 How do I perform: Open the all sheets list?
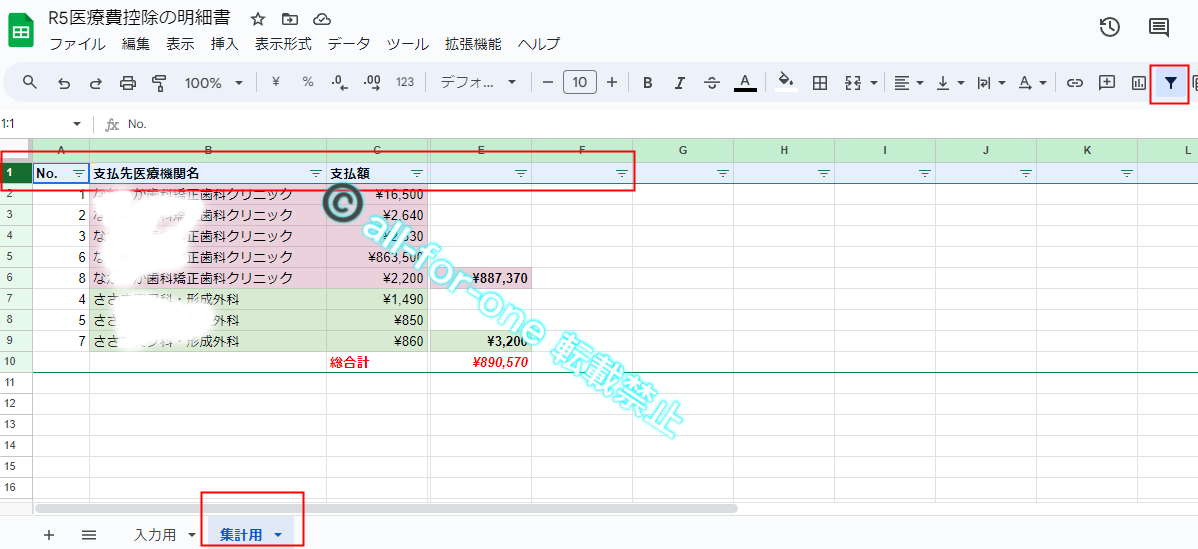pos(89,534)
